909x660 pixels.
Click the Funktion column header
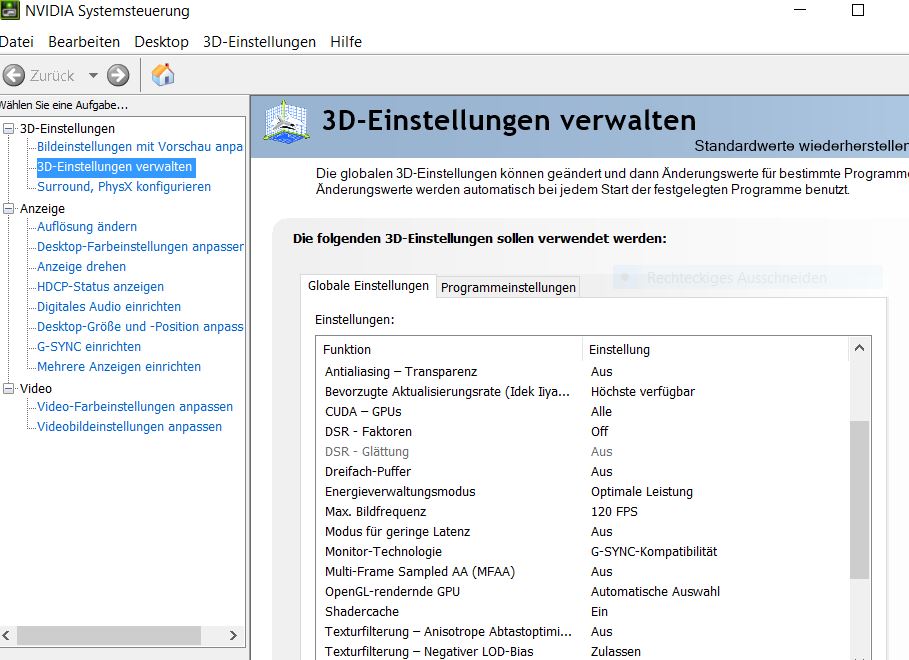[x=449, y=350]
